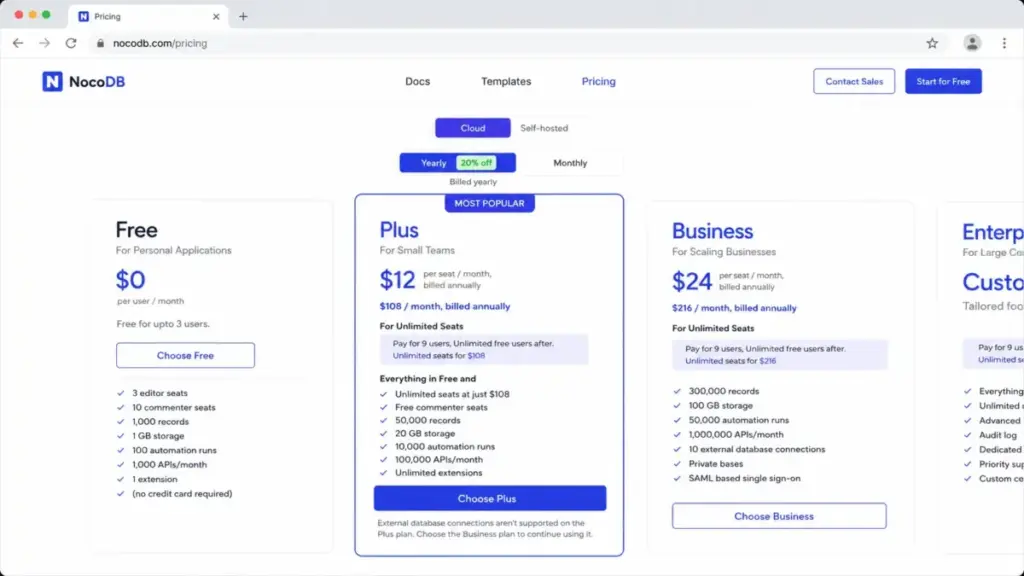Click '1 GB storage' feature text
1024x576 pixels.
click(158, 436)
